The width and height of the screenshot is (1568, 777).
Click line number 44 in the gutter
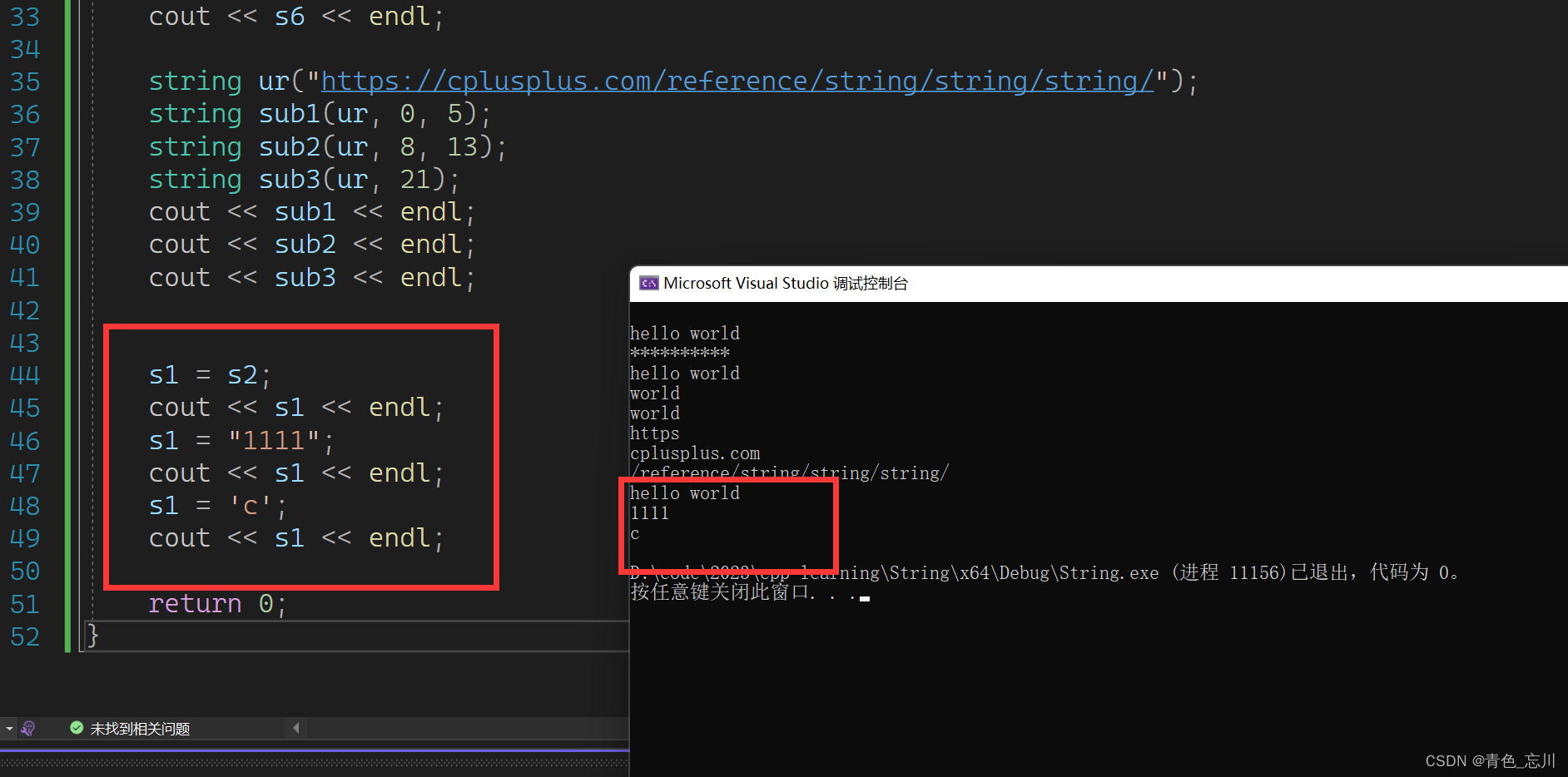25,375
